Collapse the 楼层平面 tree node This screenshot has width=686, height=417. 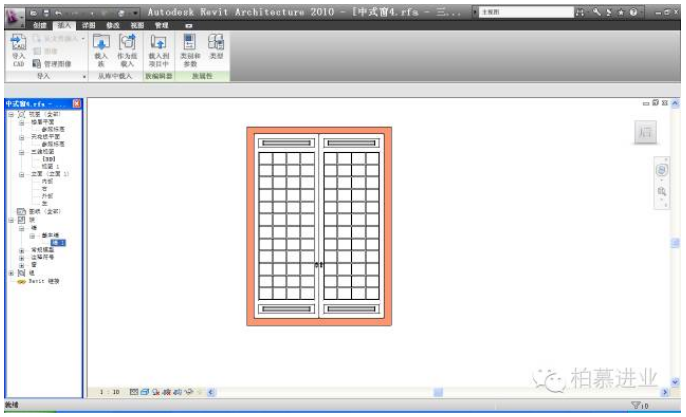(x=21, y=122)
